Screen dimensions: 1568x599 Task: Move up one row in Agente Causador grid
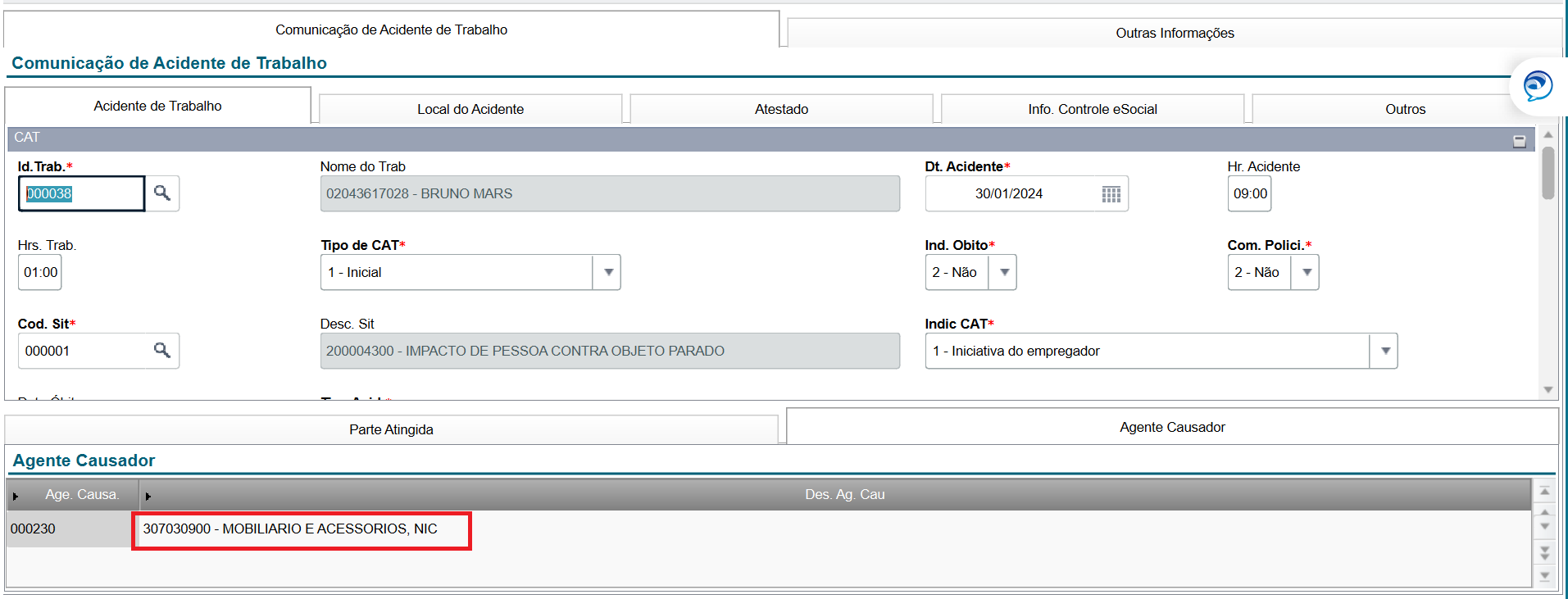point(1544,511)
